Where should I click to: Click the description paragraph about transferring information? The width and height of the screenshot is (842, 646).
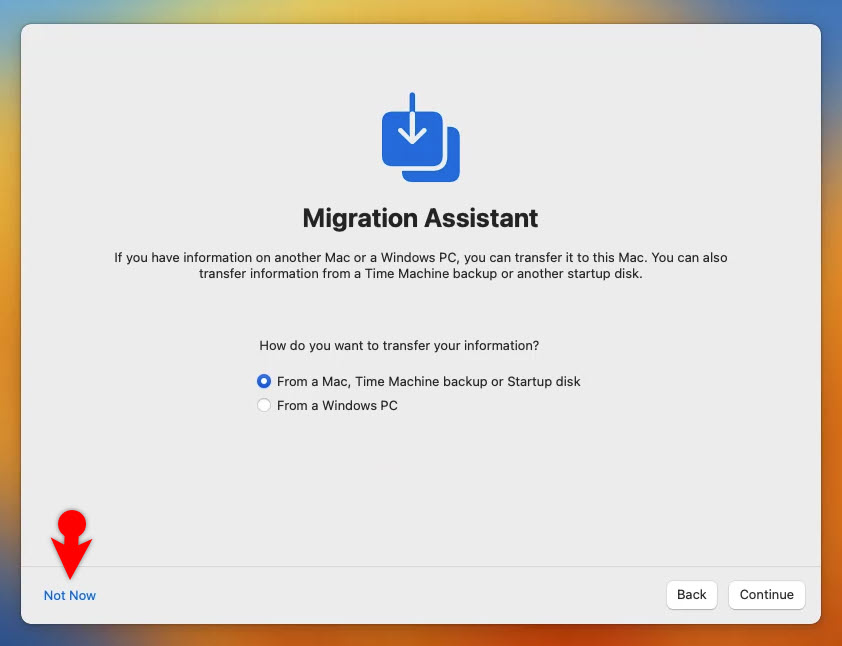click(420, 265)
